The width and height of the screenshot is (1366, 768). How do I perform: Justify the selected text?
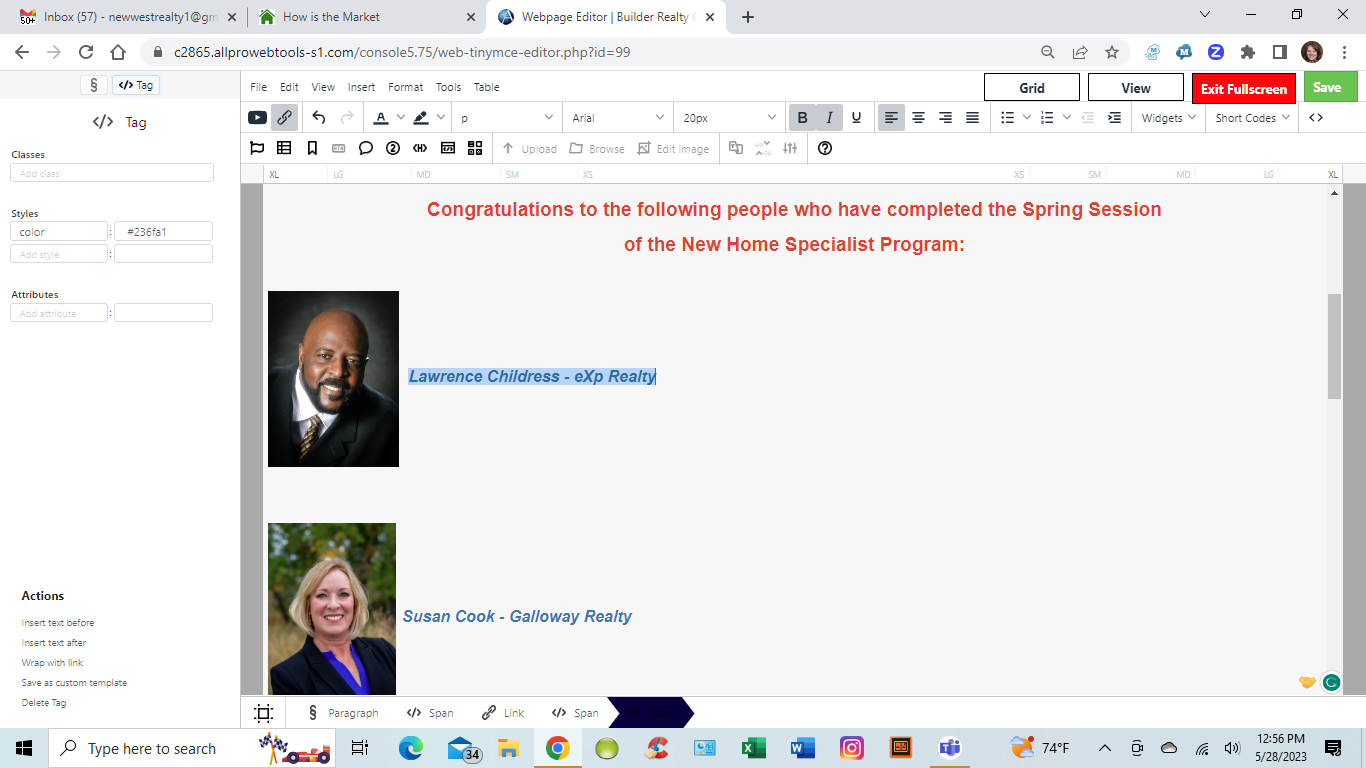[972, 118]
